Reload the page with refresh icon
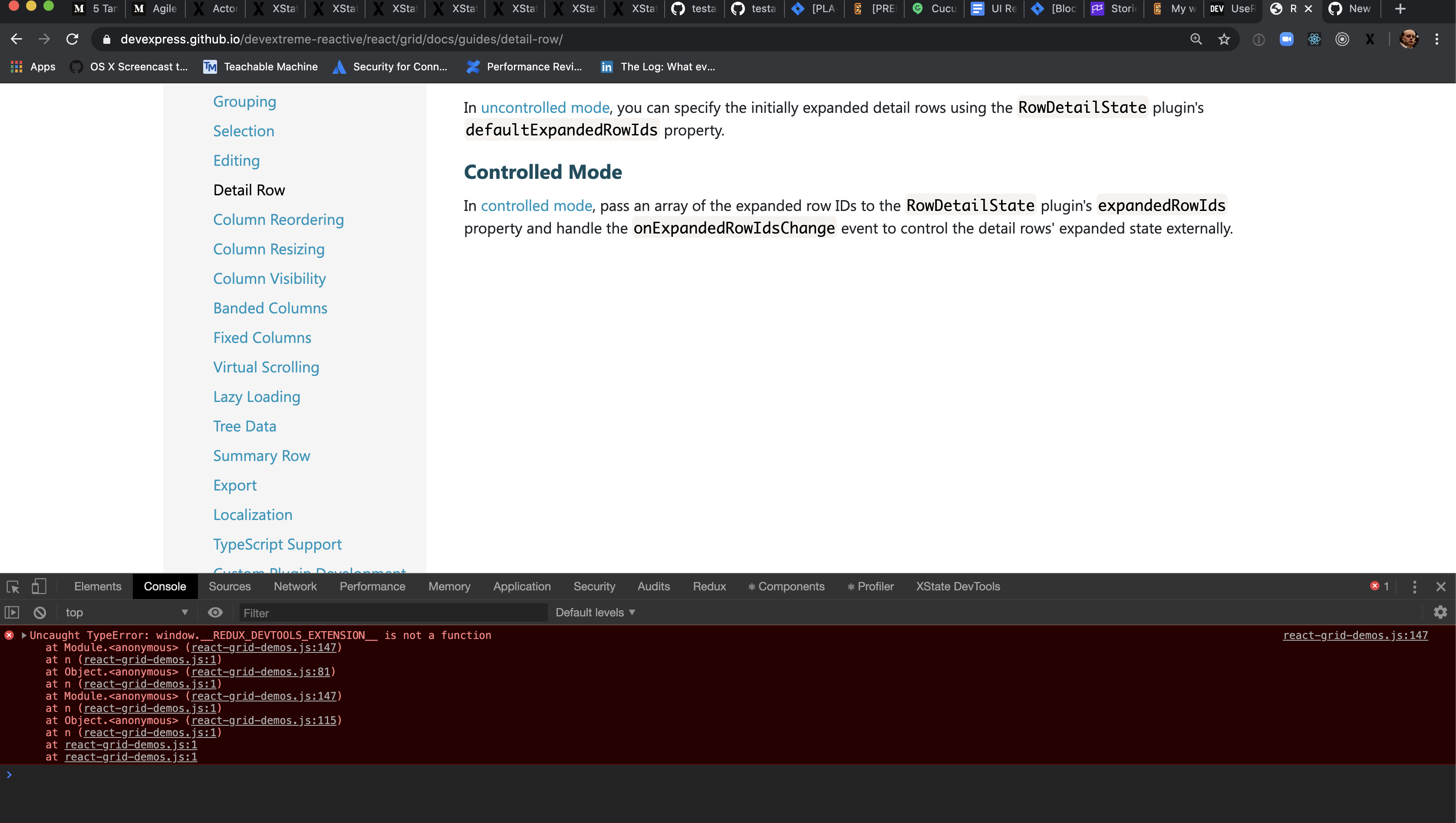Image resolution: width=1456 pixels, height=823 pixels. coord(72,39)
